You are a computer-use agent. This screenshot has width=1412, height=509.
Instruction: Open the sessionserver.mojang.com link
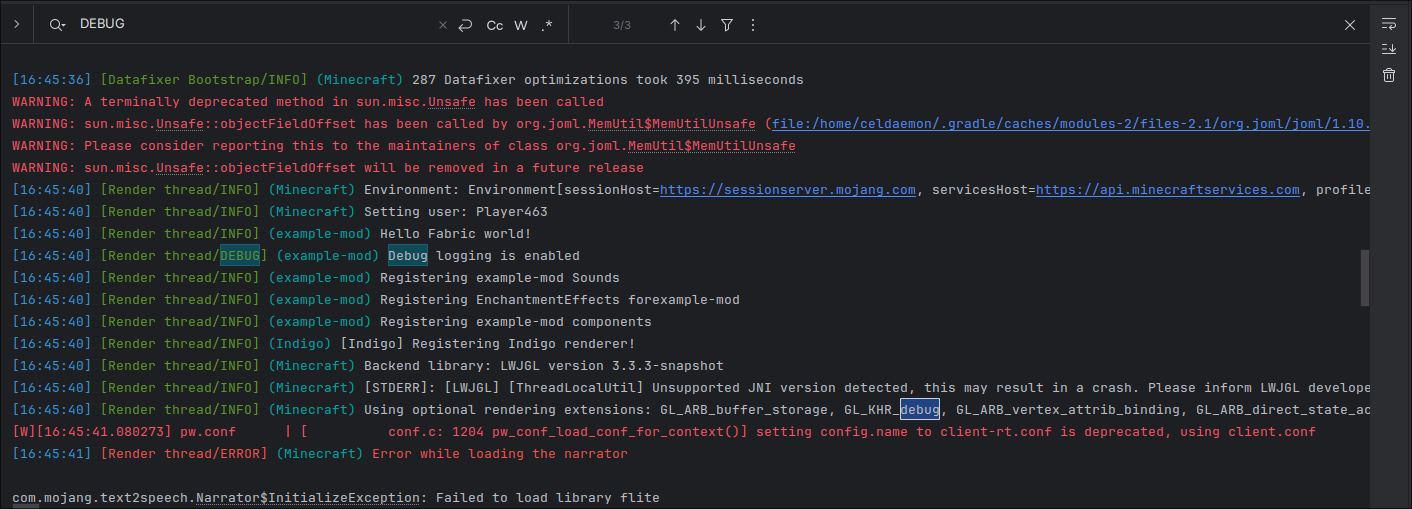[x=788, y=190]
